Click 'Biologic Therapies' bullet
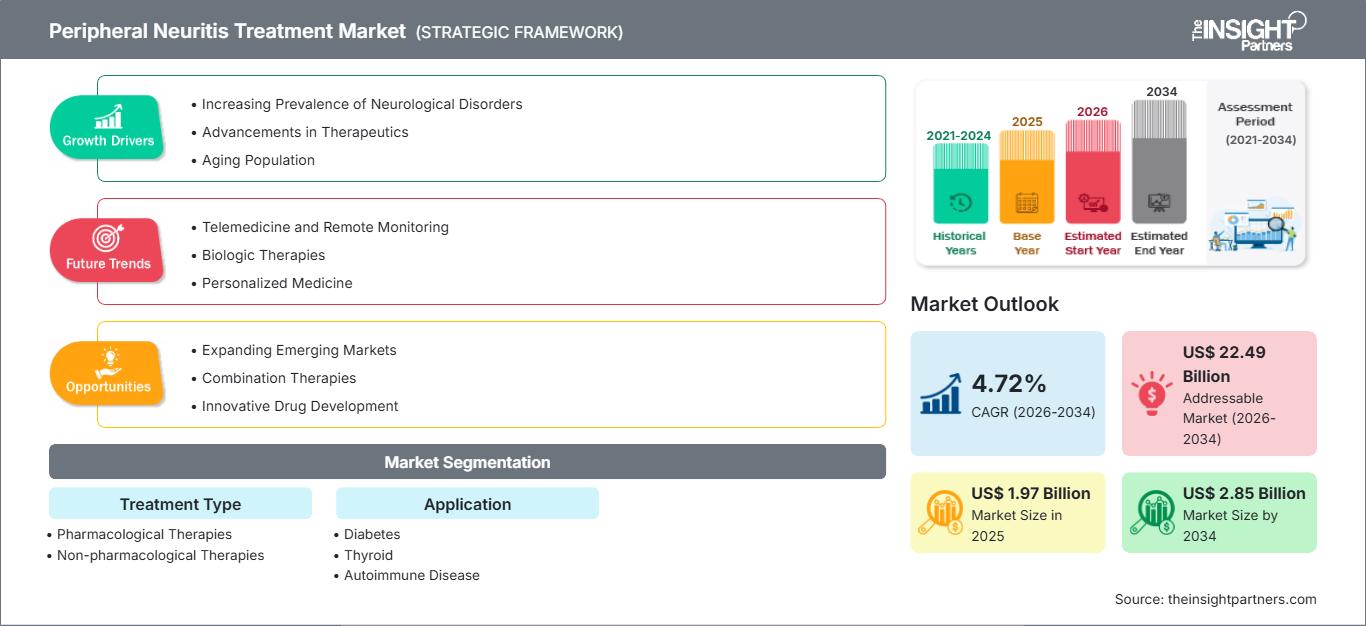This screenshot has height=626, width=1366. click(x=263, y=255)
